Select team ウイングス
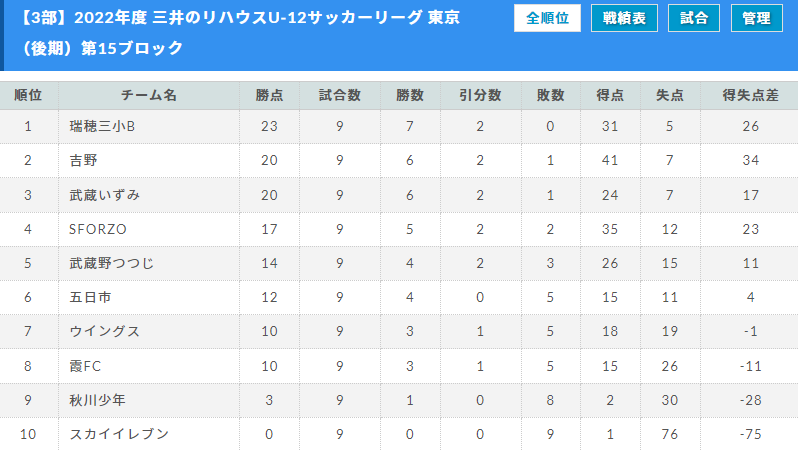798x450 pixels. click(104, 331)
